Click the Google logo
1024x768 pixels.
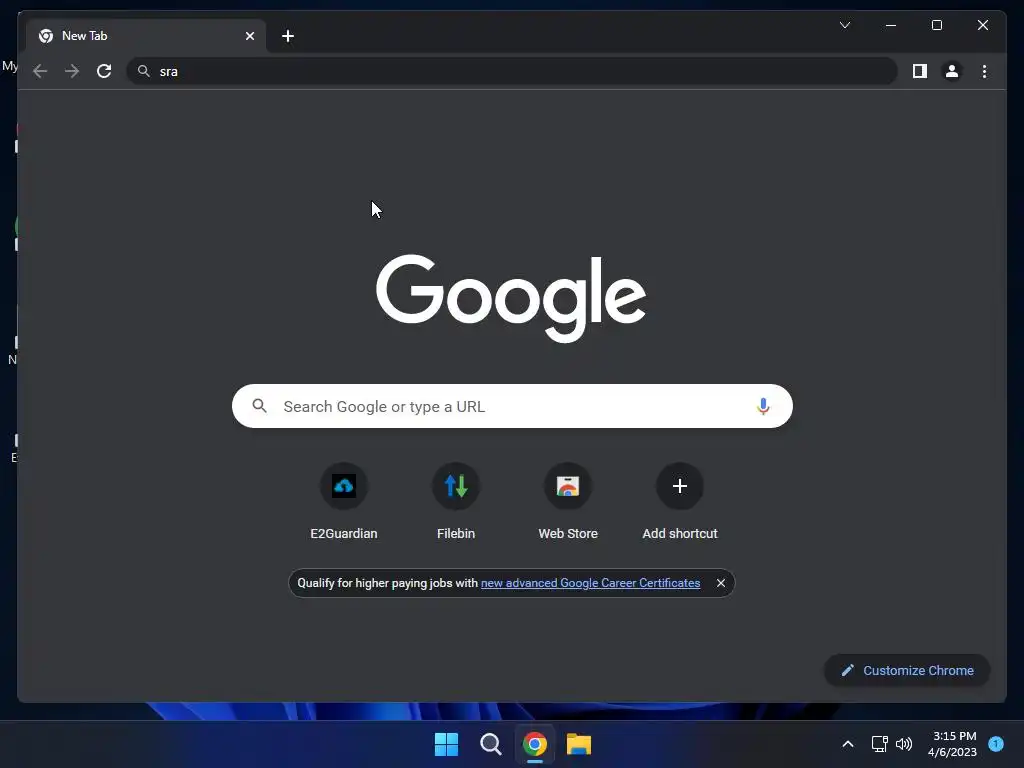point(511,298)
